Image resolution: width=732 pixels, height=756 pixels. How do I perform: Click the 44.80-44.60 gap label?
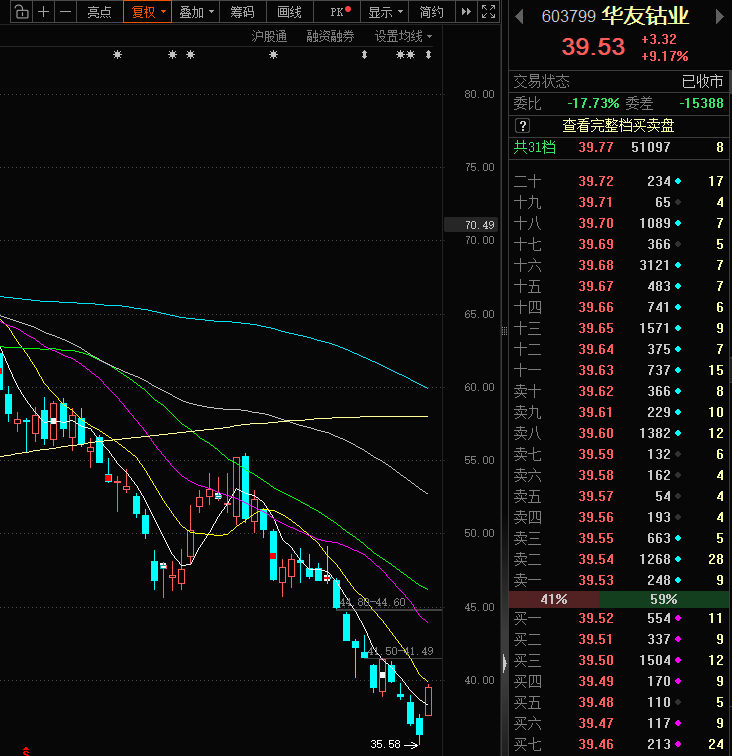click(373, 602)
